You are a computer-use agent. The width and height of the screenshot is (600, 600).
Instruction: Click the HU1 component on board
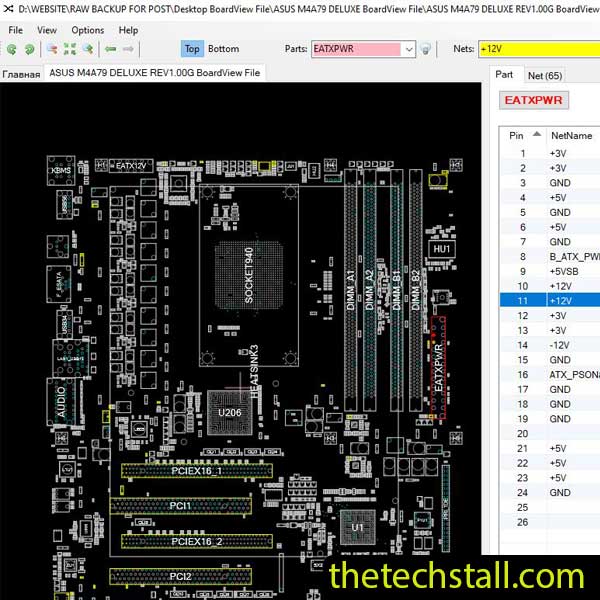tap(442, 249)
